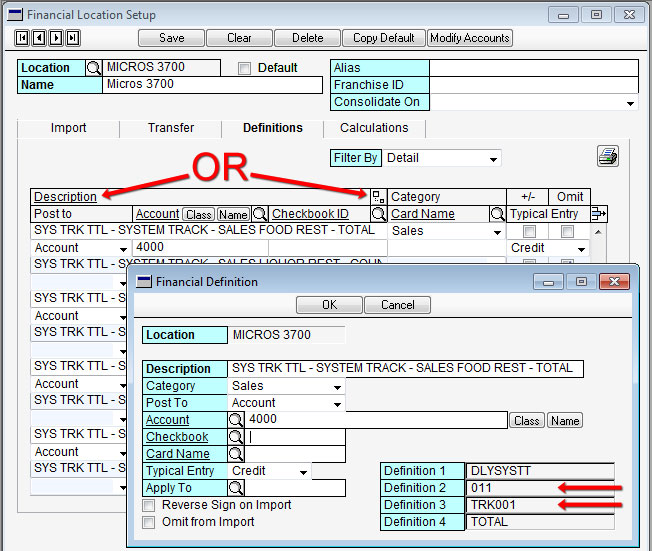Open Typical Entry Credit dropdown in dialog

click(x=303, y=472)
